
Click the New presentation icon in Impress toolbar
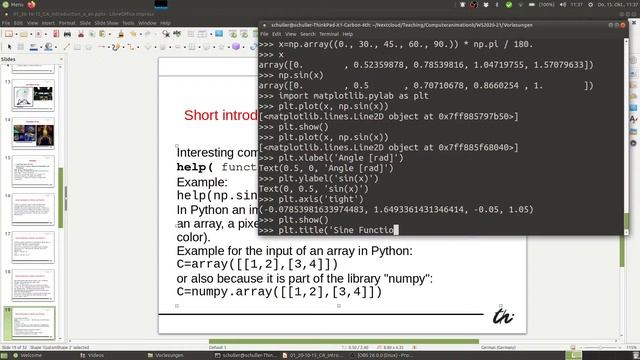point(9,34)
